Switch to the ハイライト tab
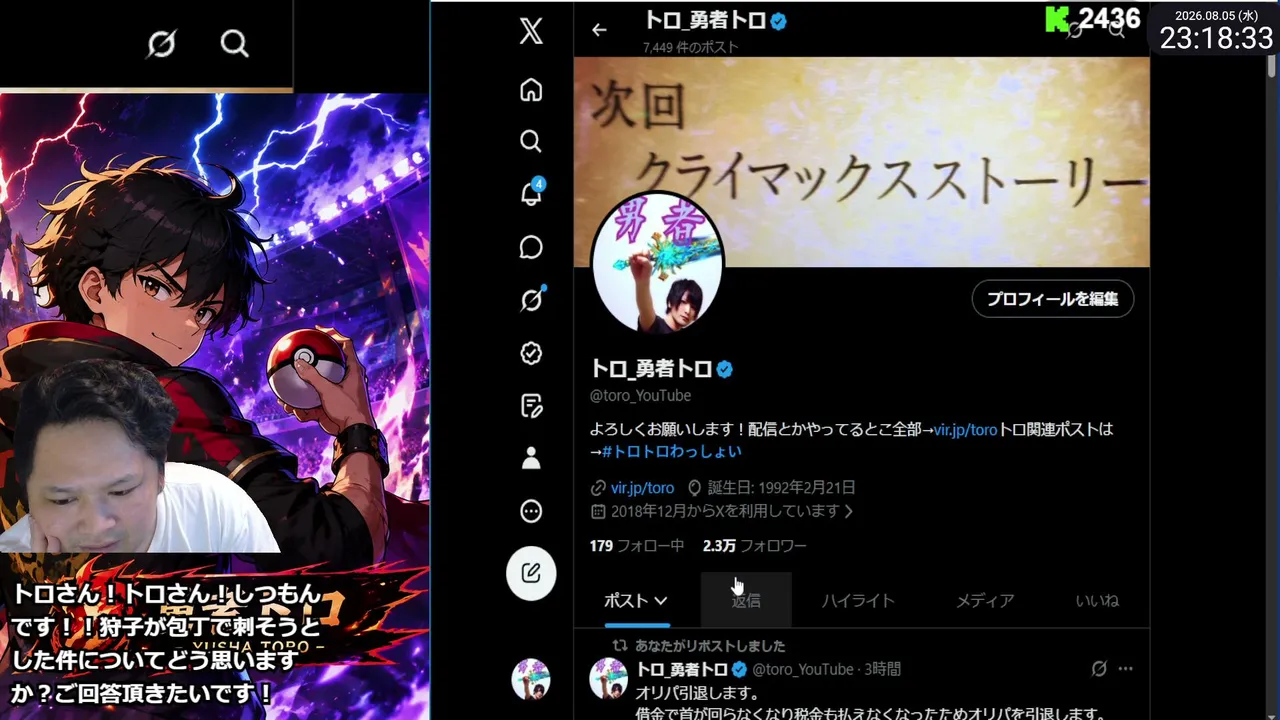The height and width of the screenshot is (720, 1280). (858, 600)
